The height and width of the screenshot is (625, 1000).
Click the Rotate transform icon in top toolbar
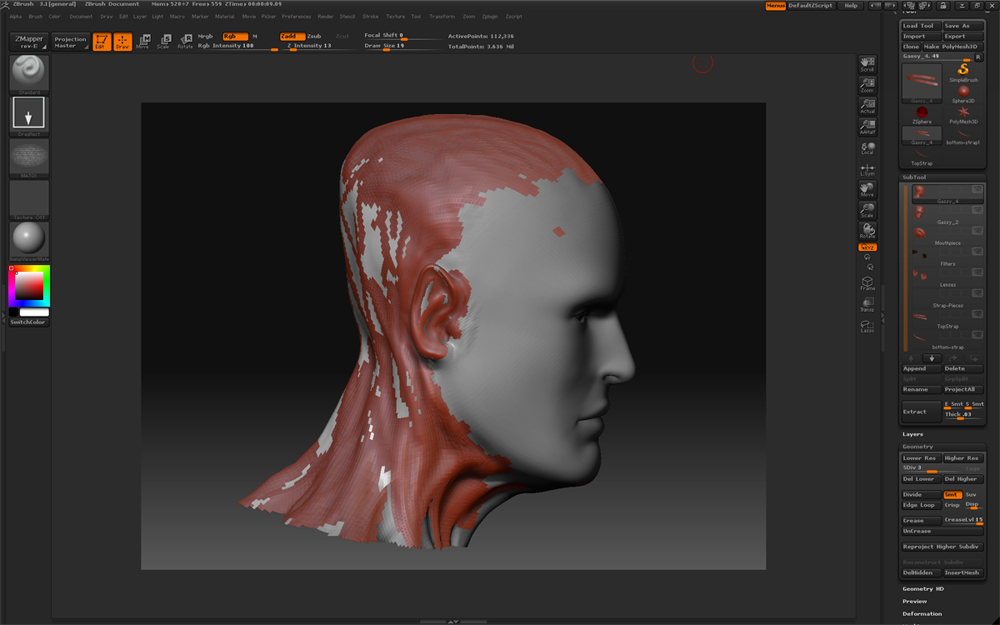click(x=185, y=42)
